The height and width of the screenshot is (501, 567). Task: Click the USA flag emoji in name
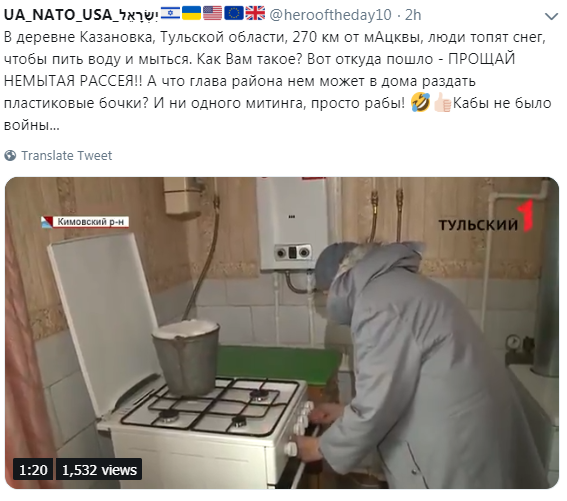coord(213,13)
